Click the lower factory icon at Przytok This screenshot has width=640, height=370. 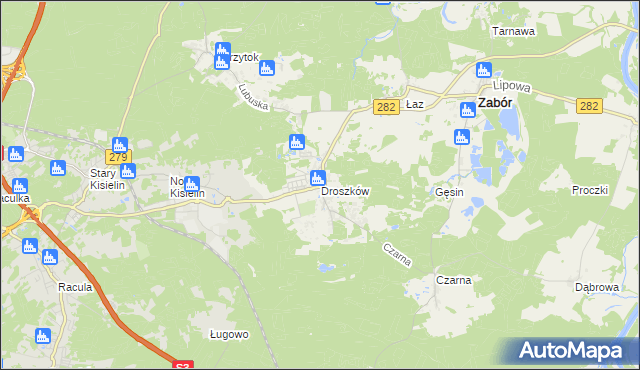[222, 62]
